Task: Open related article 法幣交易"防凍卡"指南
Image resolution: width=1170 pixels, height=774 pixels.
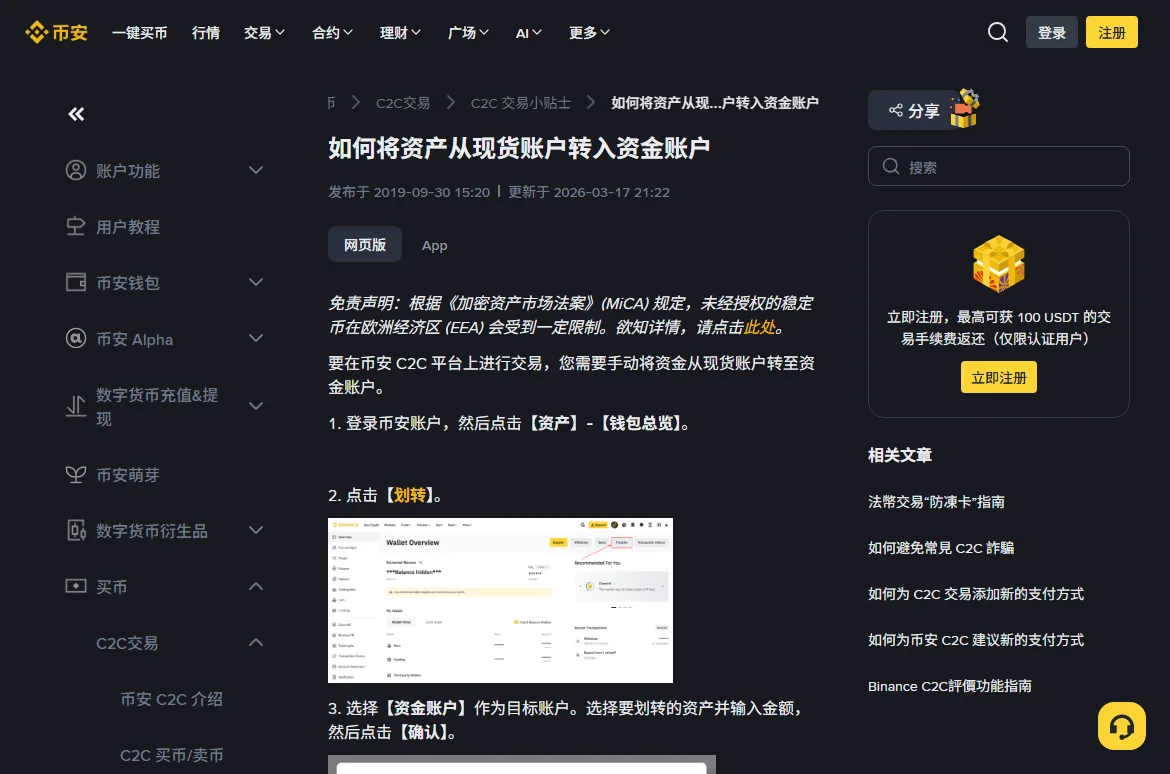Action: (936, 502)
